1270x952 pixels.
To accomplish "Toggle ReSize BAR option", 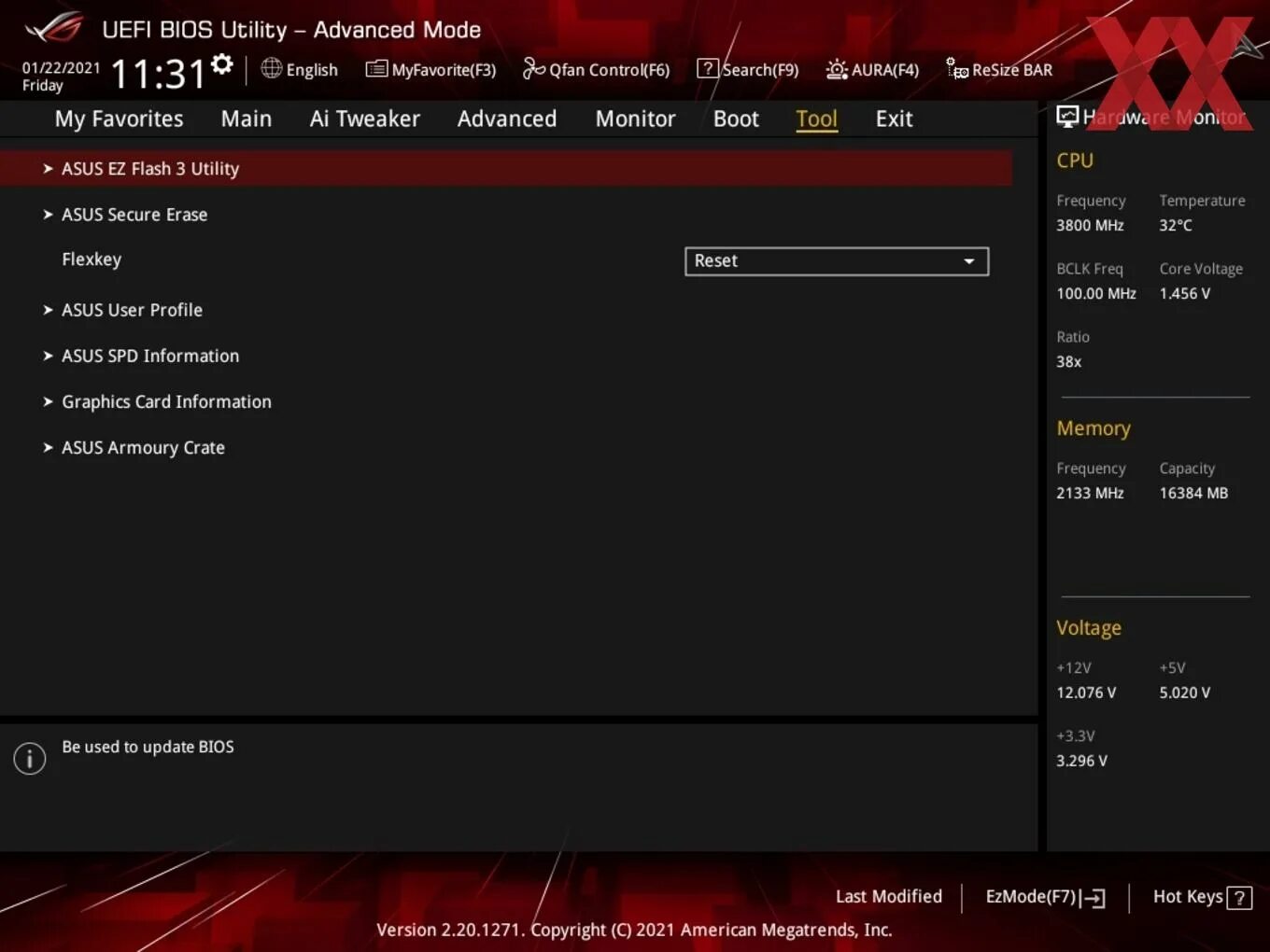I will 999,69.
